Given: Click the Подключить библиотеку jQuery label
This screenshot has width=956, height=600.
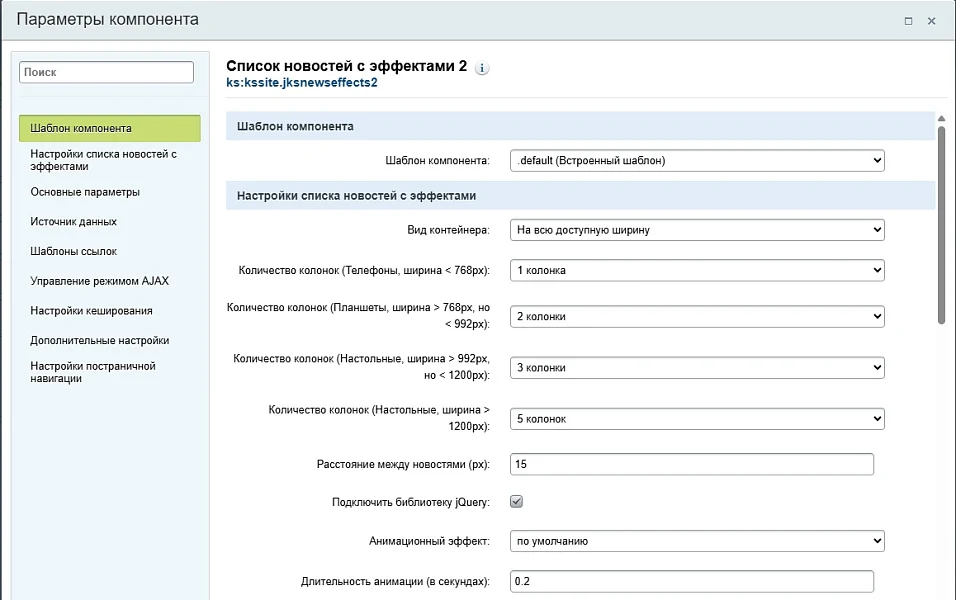Looking at the screenshot, I should click(x=411, y=502).
